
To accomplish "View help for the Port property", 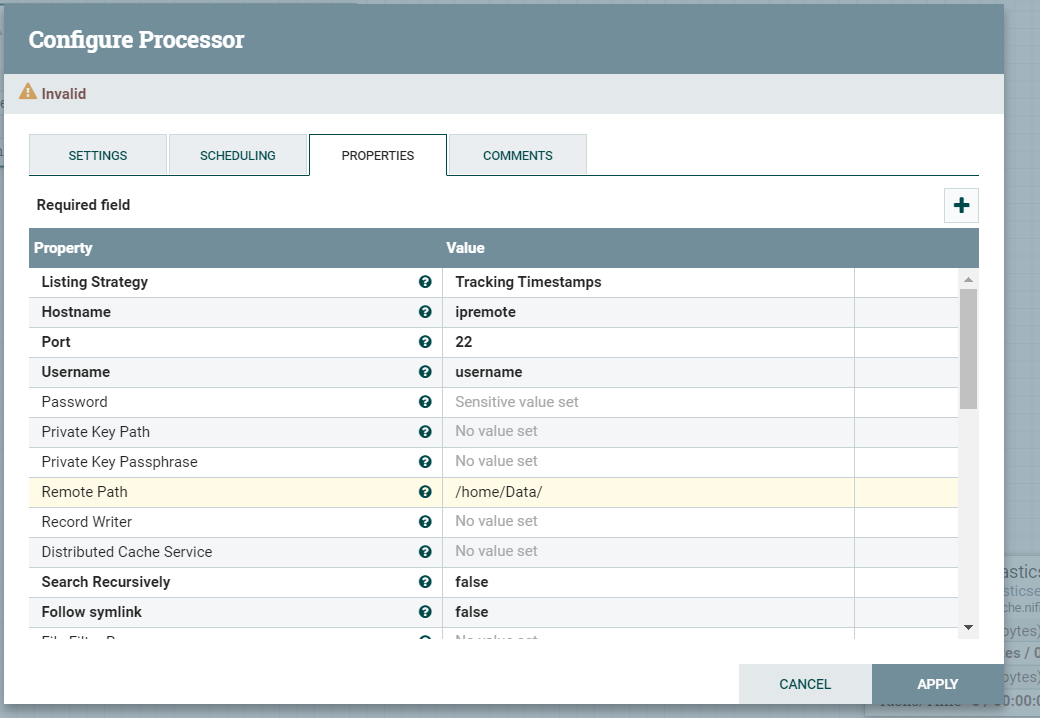I will 425,342.
